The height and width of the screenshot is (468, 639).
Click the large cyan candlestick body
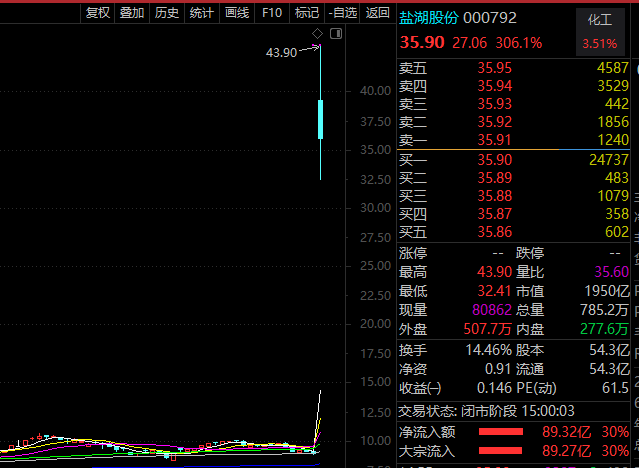[320, 119]
